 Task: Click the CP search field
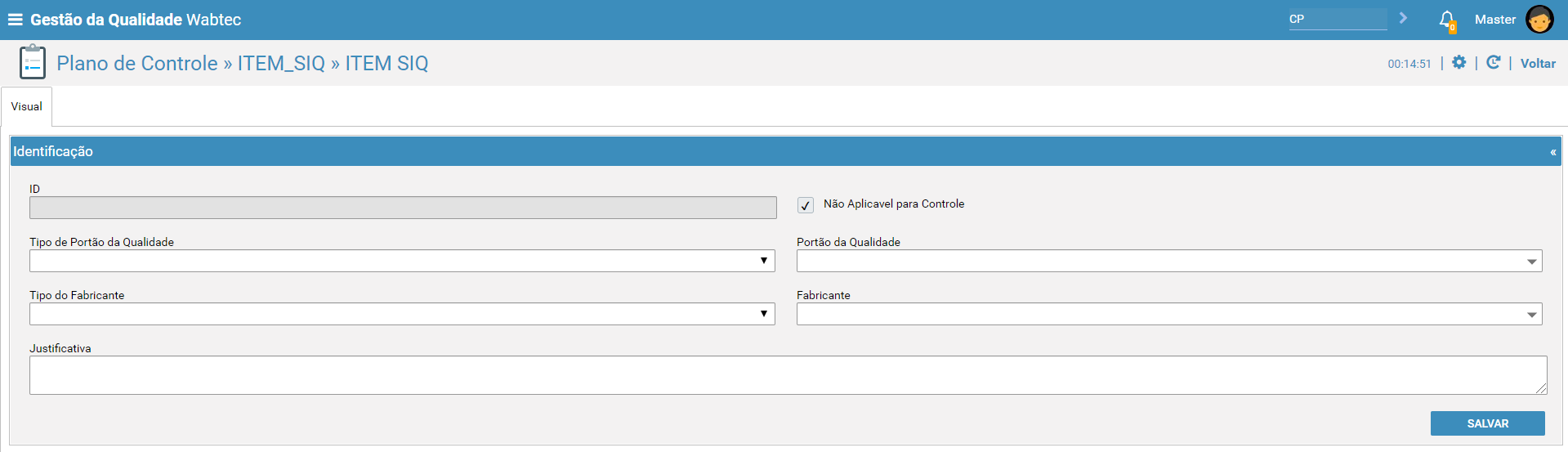pyautogui.click(x=1338, y=19)
